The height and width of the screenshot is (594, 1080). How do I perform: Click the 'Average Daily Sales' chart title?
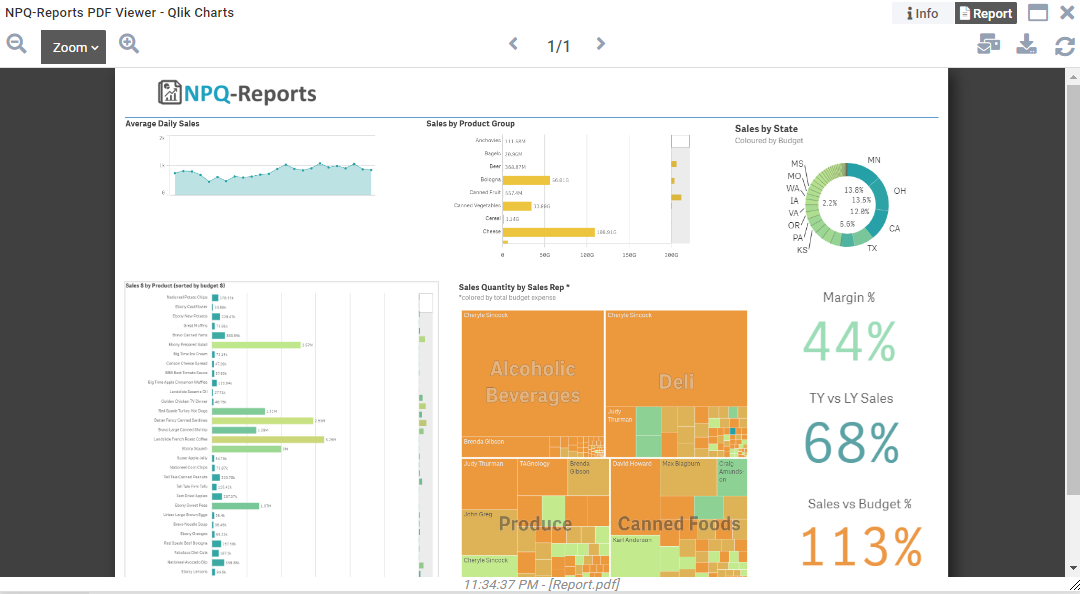pyautogui.click(x=163, y=124)
